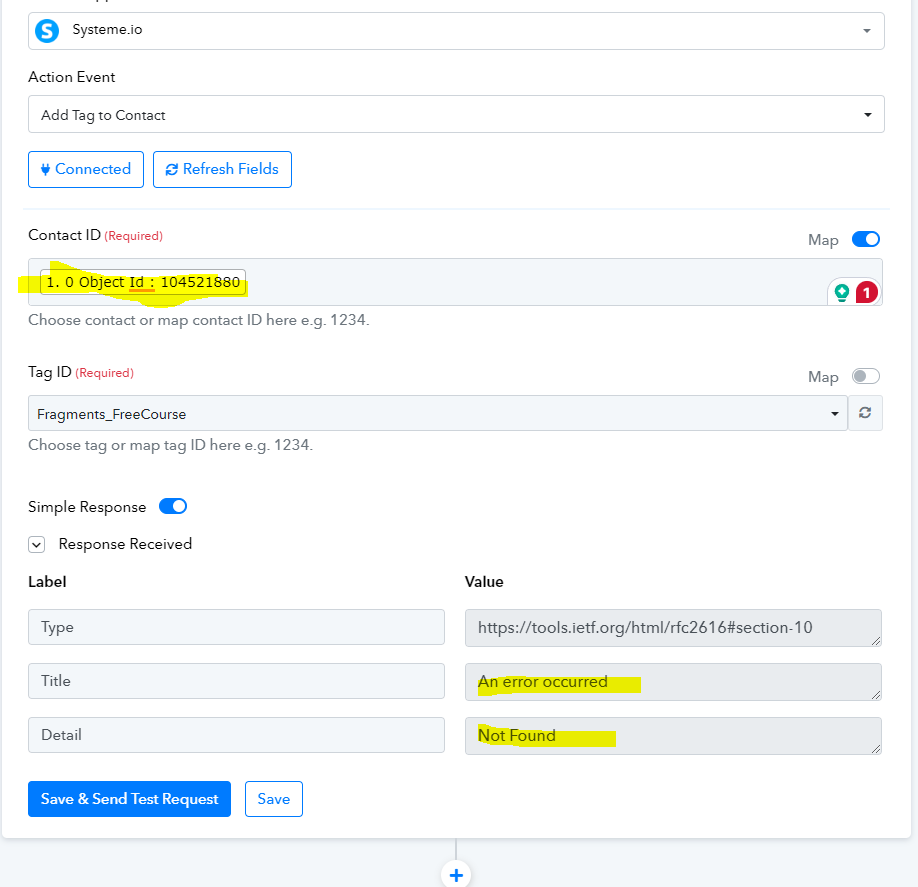This screenshot has width=918, height=887.
Task: Open the Add Tag to Contact action event dropdown
Action: pyautogui.click(x=456, y=114)
